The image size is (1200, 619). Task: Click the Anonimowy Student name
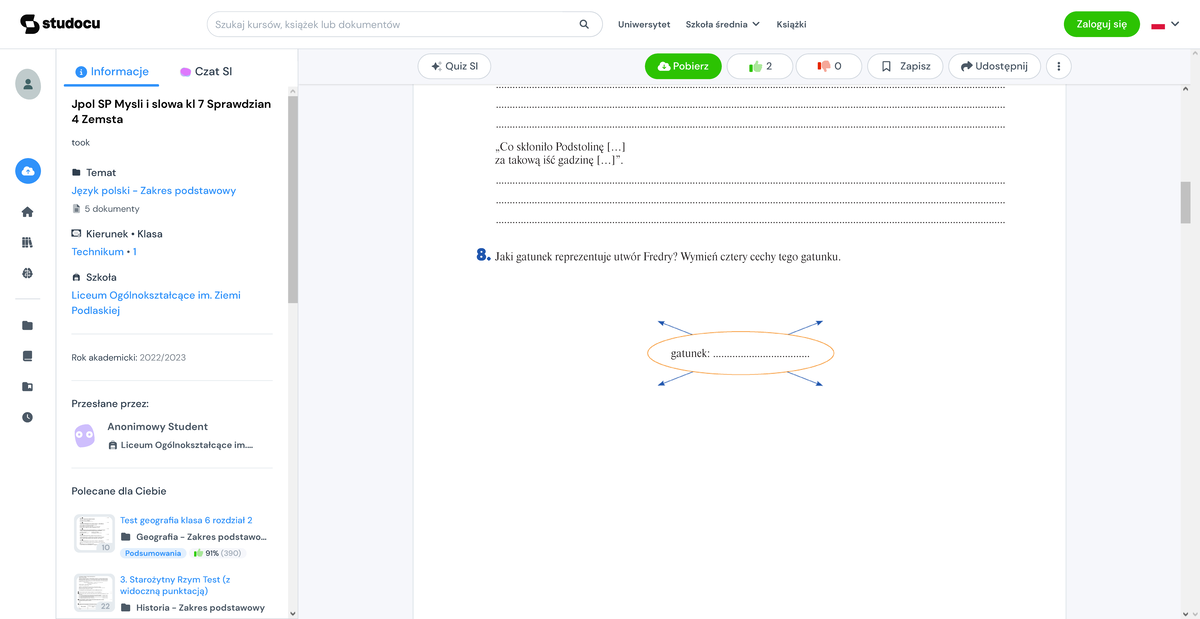coord(158,426)
